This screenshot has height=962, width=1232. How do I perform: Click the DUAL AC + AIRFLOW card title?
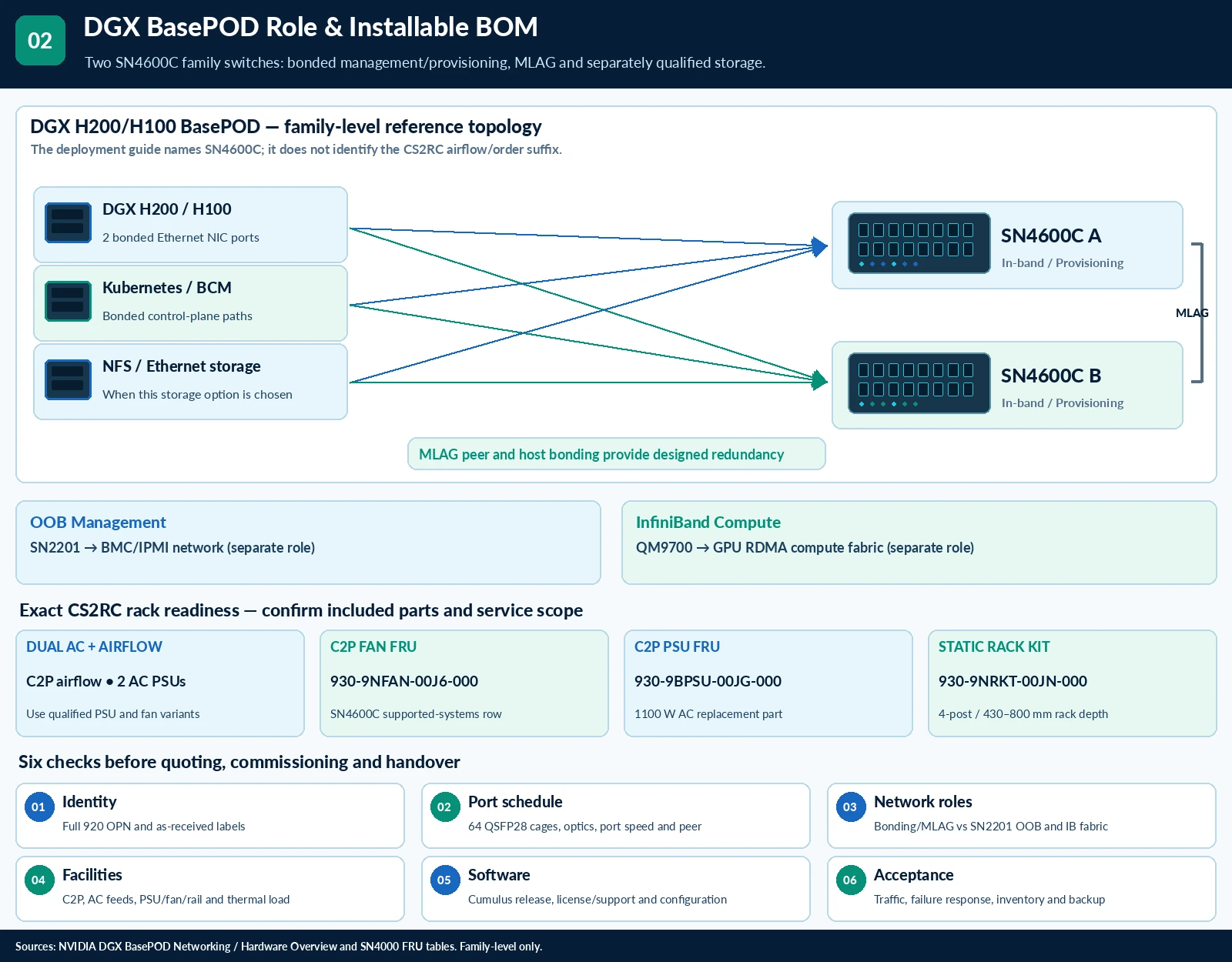coord(94,646)
